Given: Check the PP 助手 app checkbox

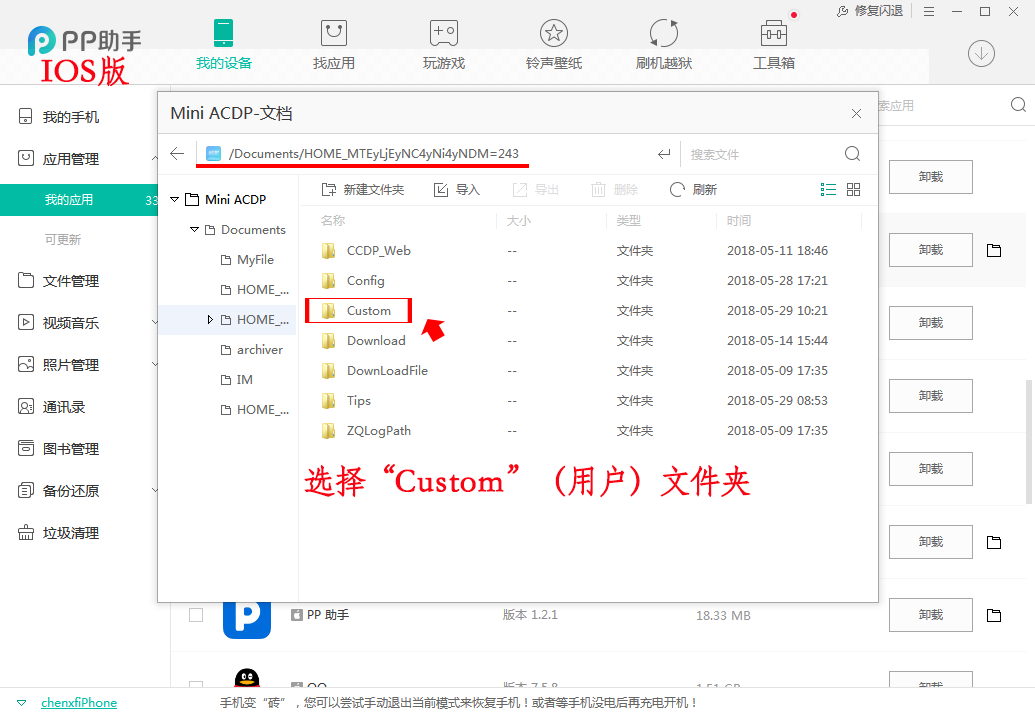Looking at the screenshot, I should coord(196,615).
